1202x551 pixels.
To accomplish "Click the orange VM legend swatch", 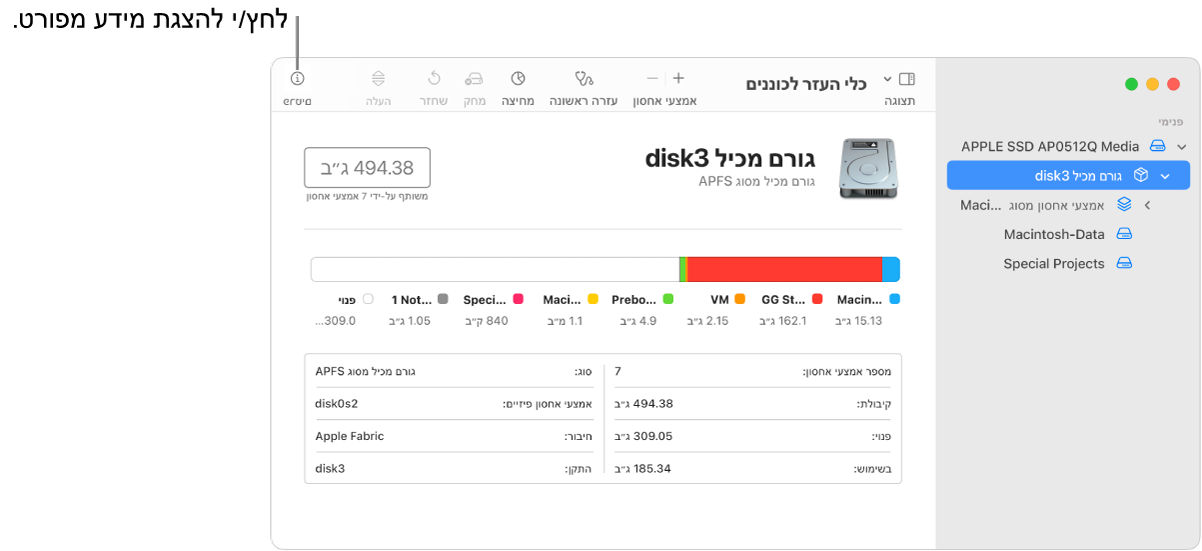I will click(740, 299).
